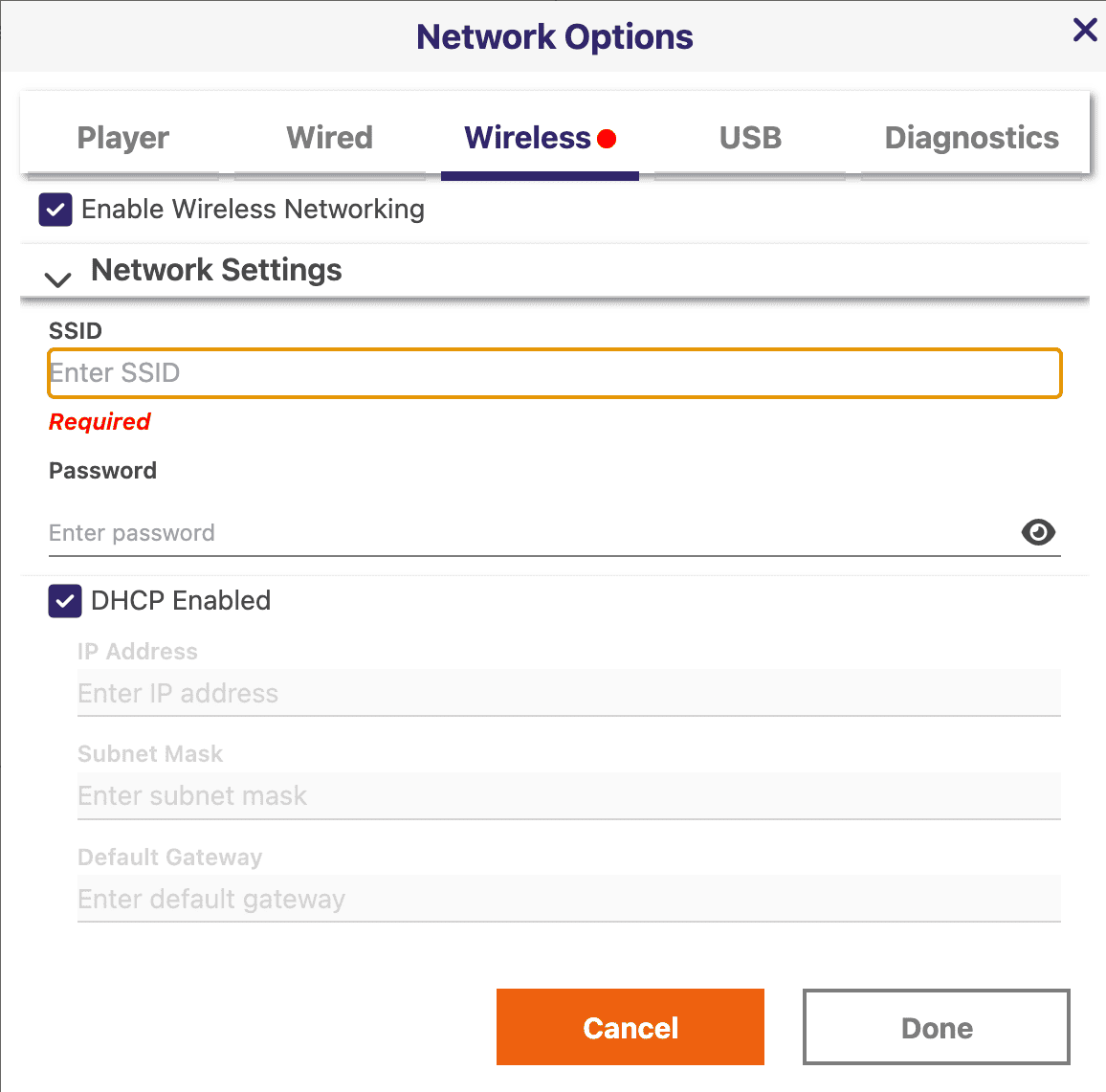The width and height of the screenshot is (1106, 1092).
Task: Open the Diagnostics tab
Action: [x=971, y=138]
